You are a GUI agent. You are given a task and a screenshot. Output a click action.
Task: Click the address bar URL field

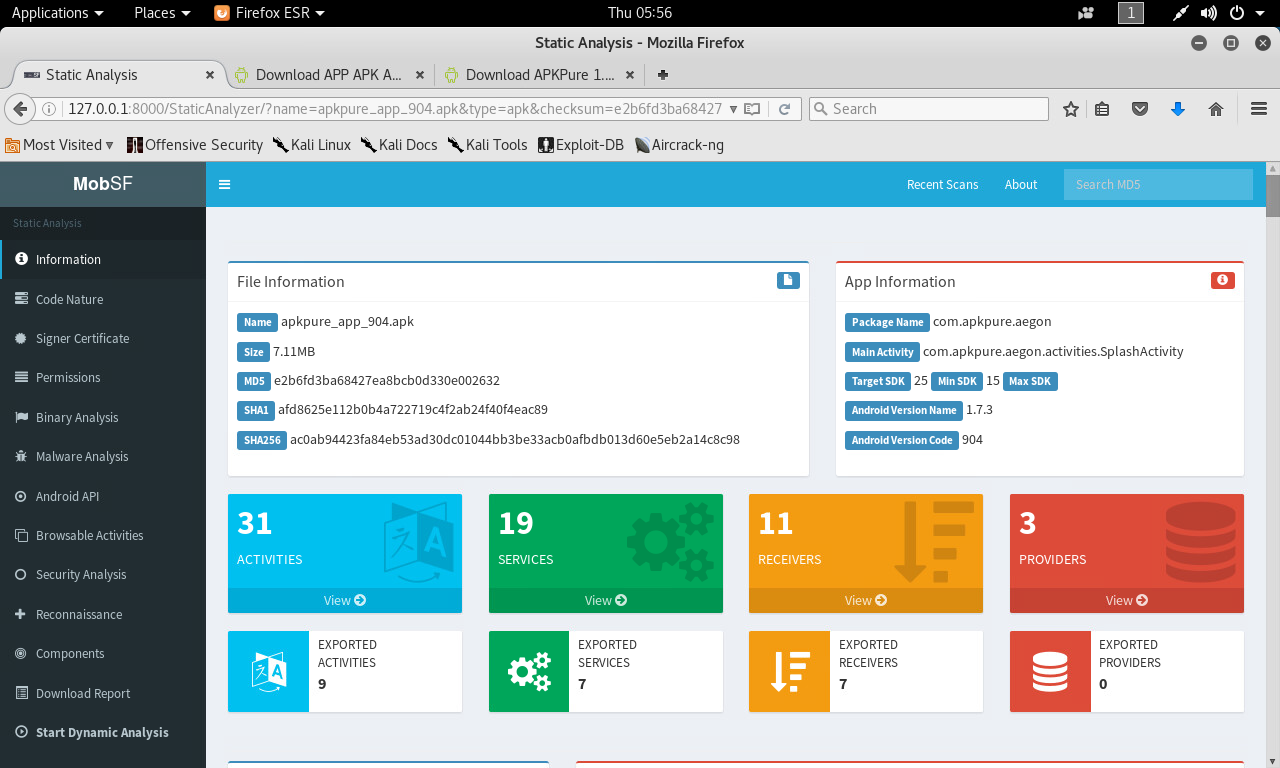pyautogui.click(x=395, y=109)
